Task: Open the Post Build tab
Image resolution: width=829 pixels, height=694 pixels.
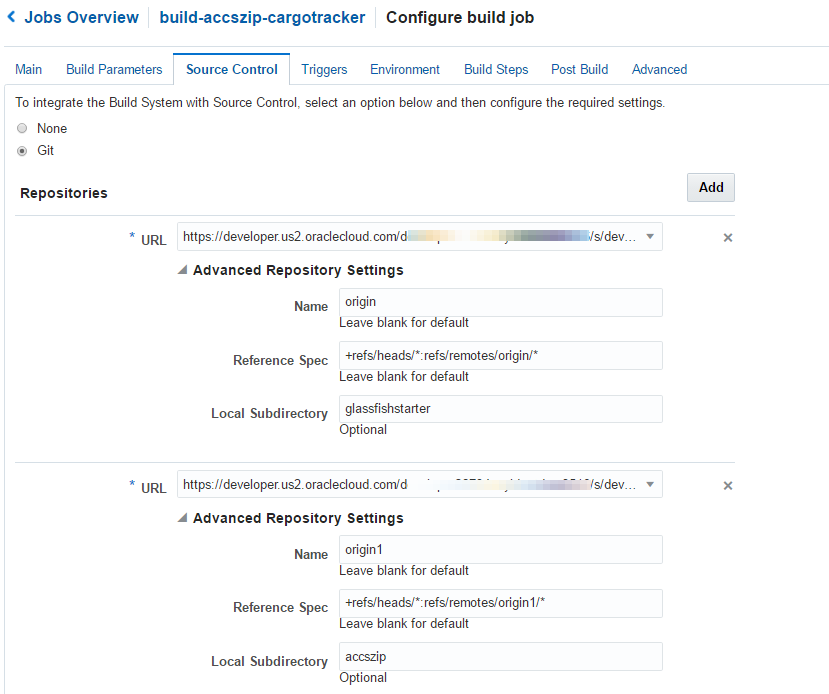Action: pyautogui.click(x=579, y=69)
